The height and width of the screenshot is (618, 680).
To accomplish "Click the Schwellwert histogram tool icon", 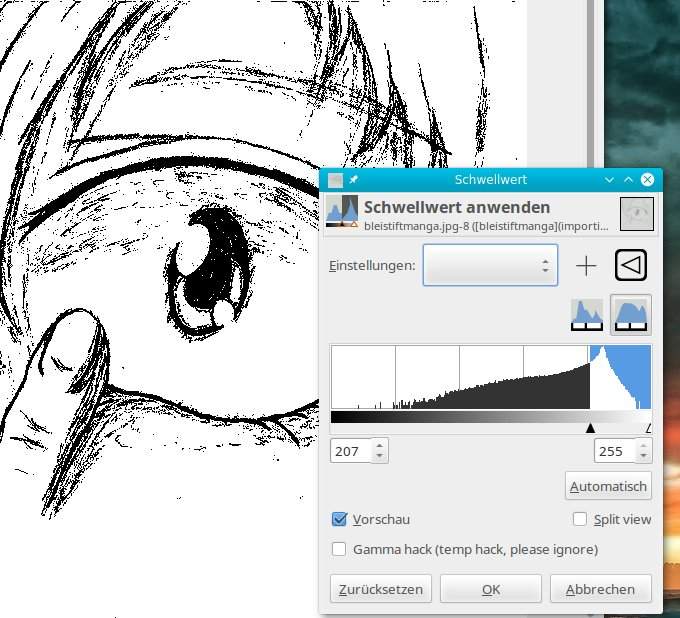I will [x=342, y=213].
